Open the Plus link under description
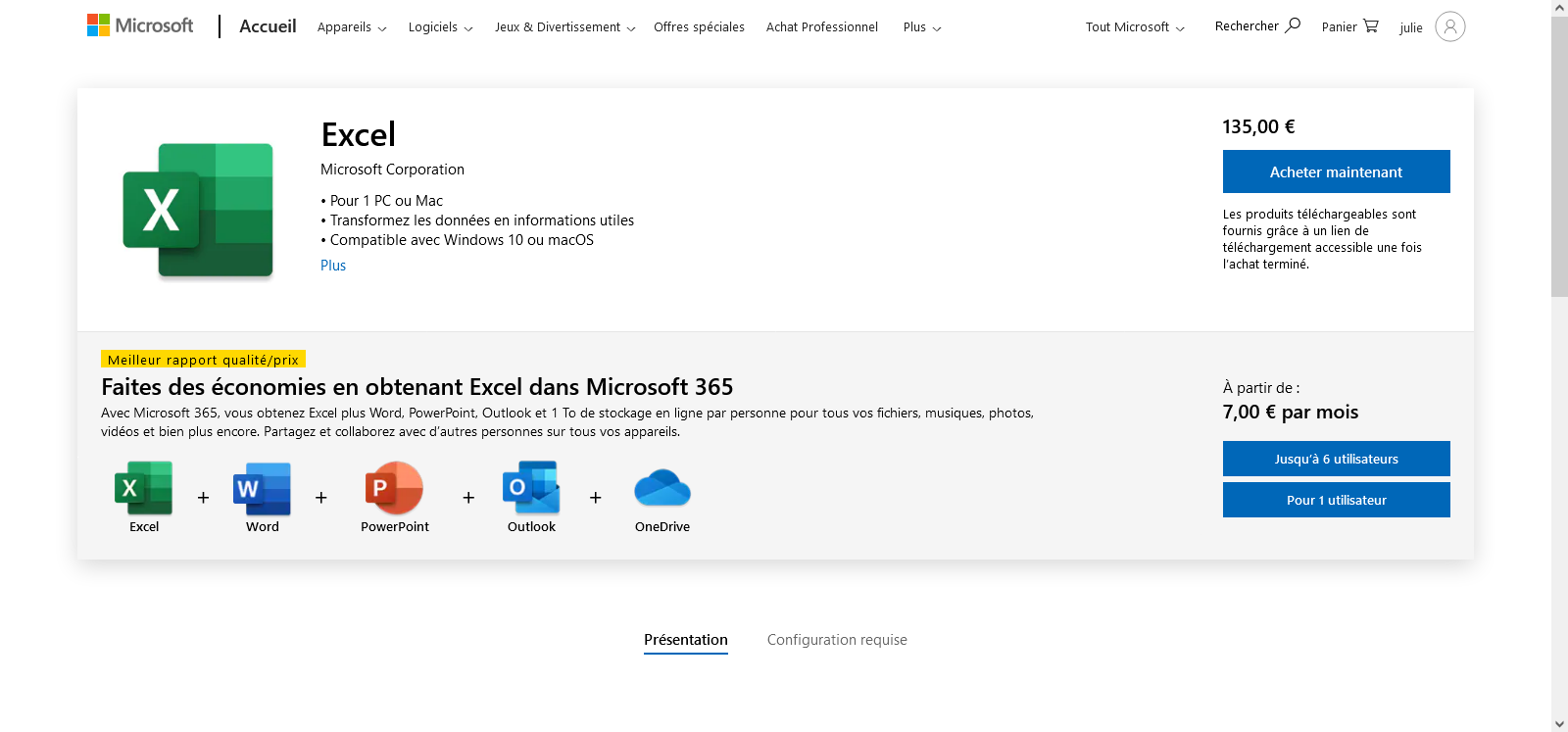Image resolution: width=1568 pixels, height=732 pixels. 333,266
